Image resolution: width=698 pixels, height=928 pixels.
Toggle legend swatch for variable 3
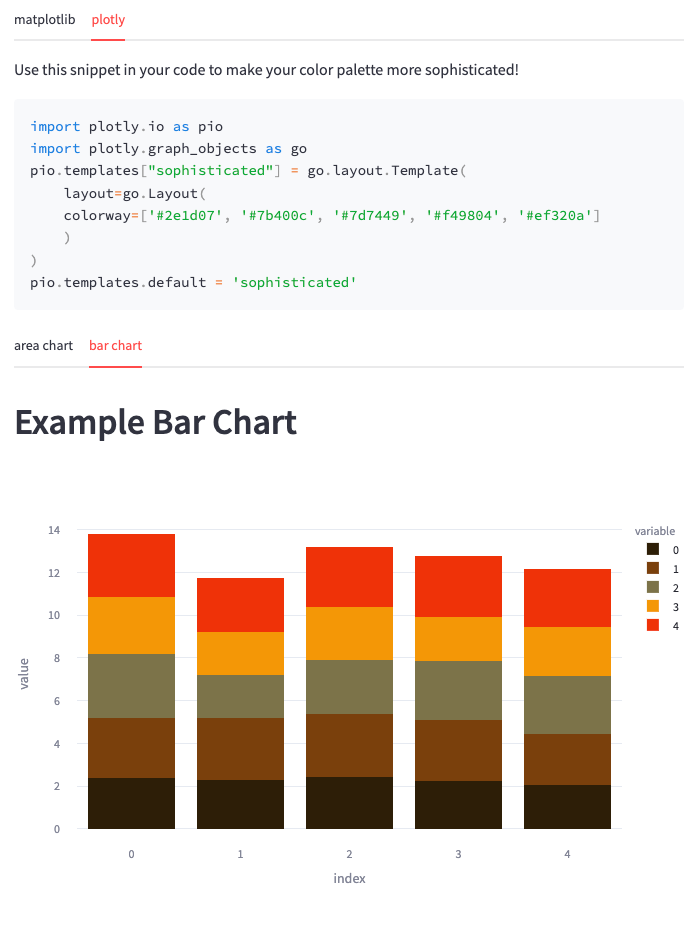pos(653,606)
